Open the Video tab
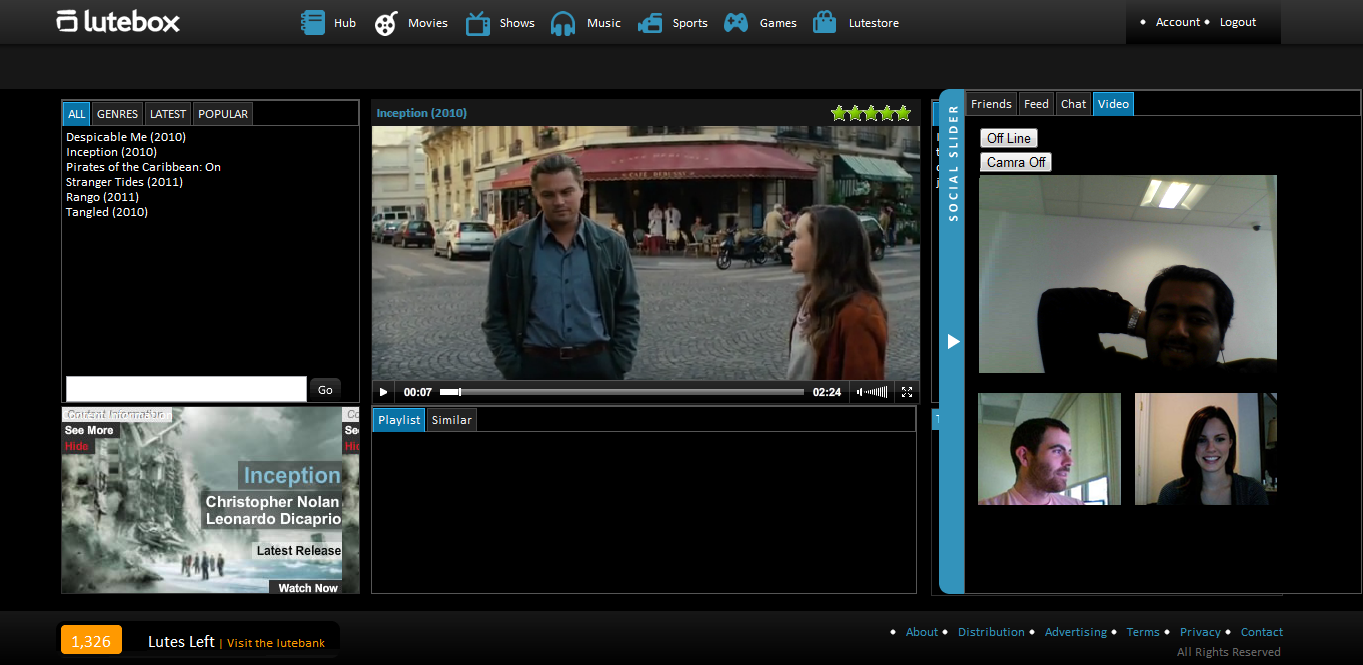Viewport: 1363px width, 665px height. 1113,104
